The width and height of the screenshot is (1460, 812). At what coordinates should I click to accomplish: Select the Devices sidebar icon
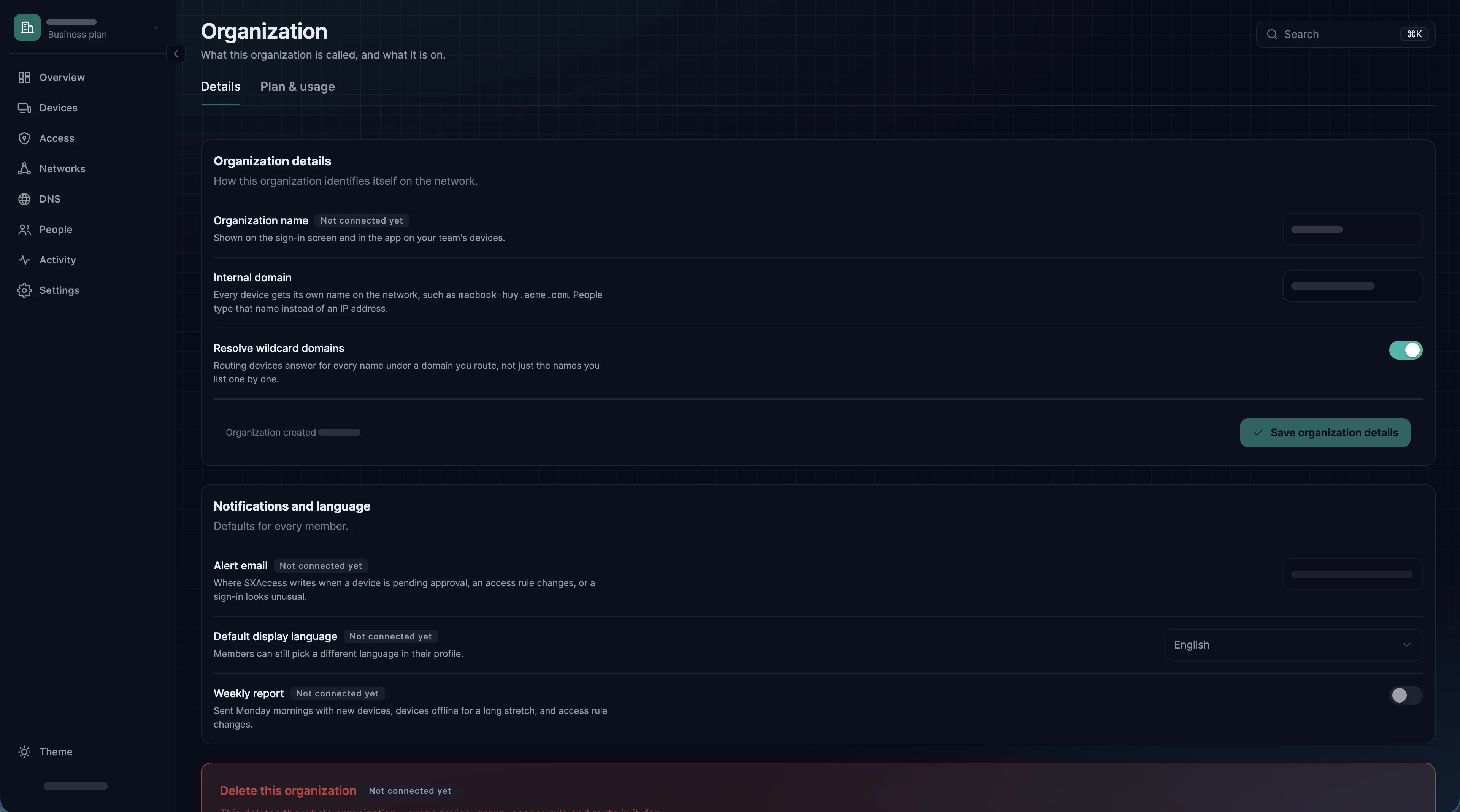tap(24, 108)
